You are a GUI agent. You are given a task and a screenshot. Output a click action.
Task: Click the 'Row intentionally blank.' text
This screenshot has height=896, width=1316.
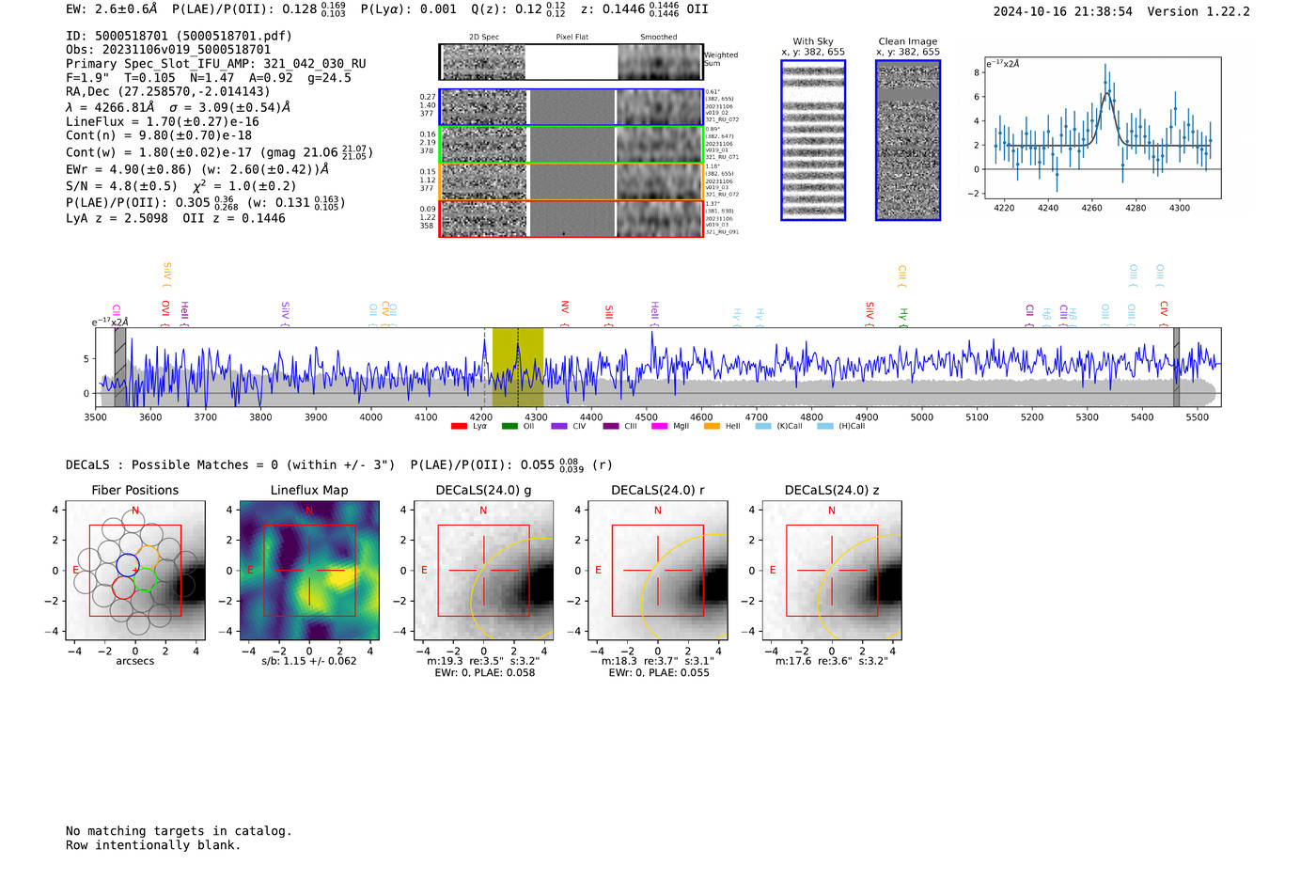tap(153, 845)
